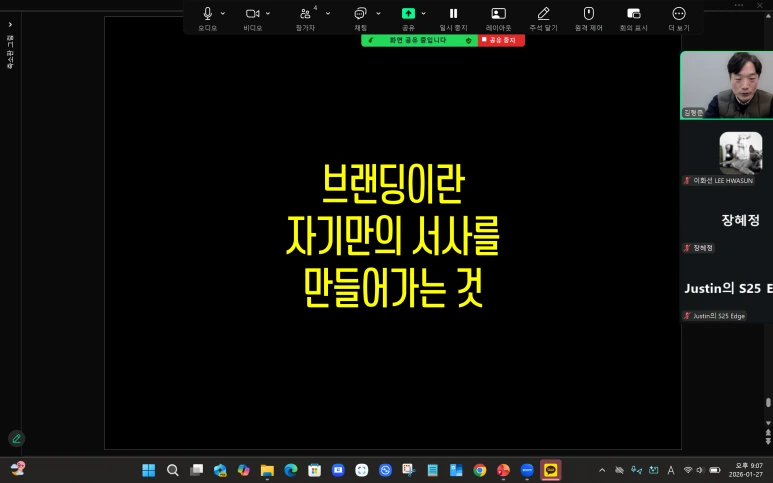The height and width of the screenshot is (483, 773).
Task: Click the Zoom audio microphone icon
Action: pos(208,13)
